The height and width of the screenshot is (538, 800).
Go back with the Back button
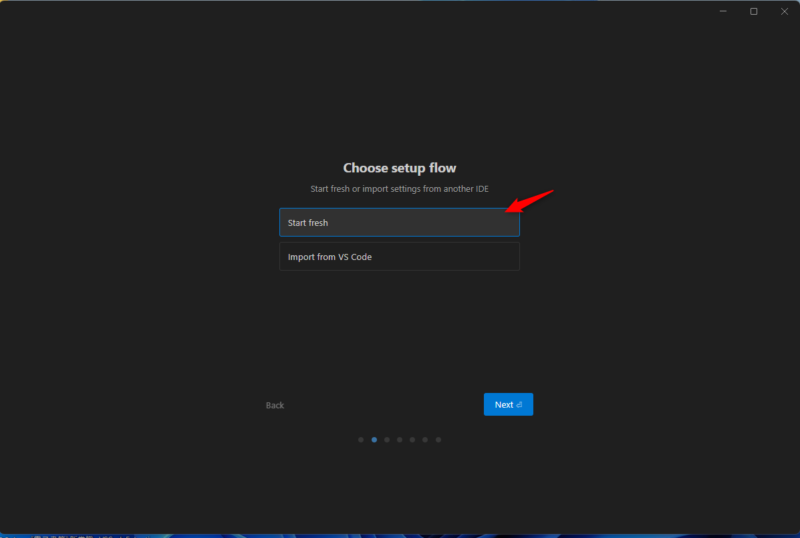point(275,405)
